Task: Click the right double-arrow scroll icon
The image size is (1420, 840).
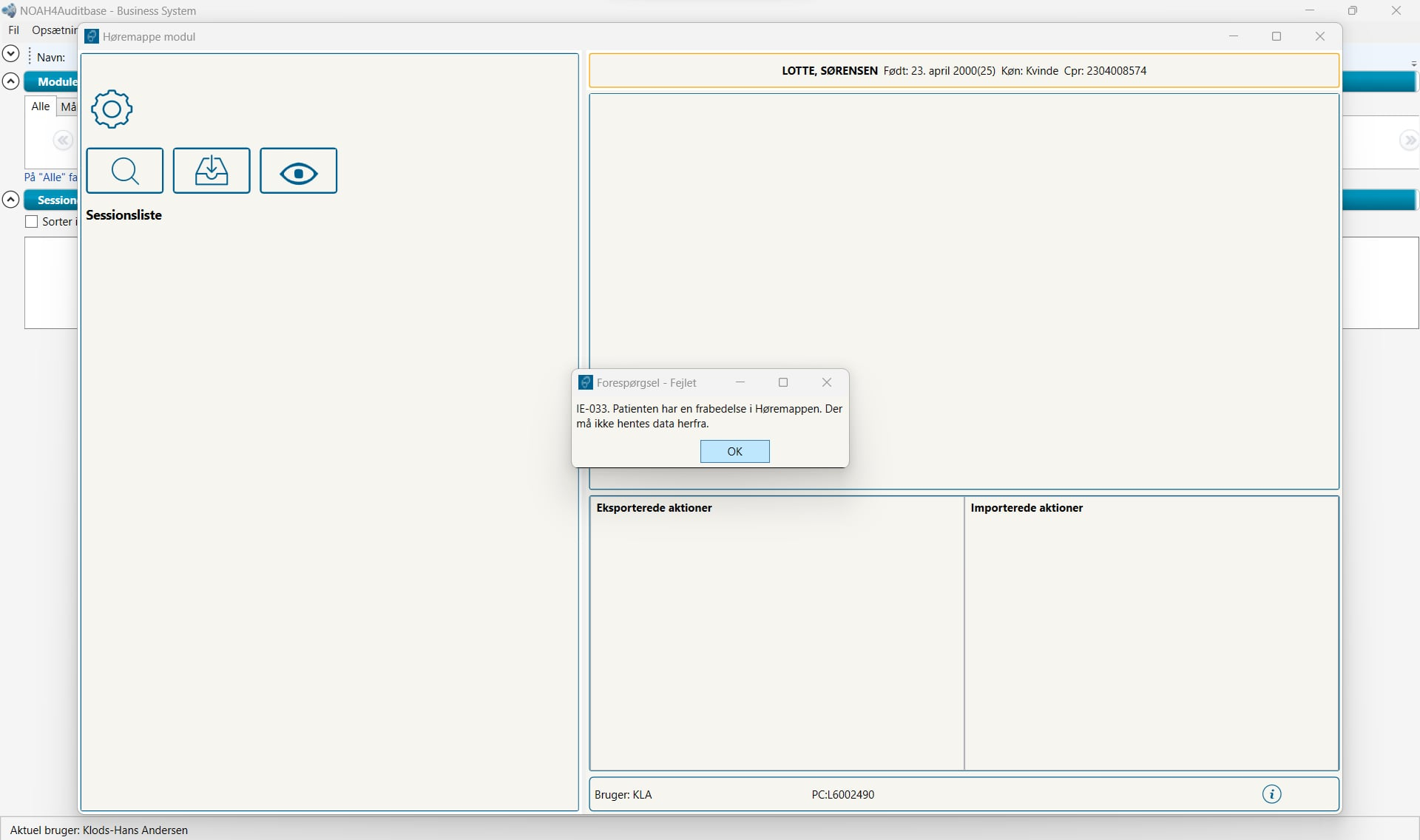Action: coord(1409,140)
